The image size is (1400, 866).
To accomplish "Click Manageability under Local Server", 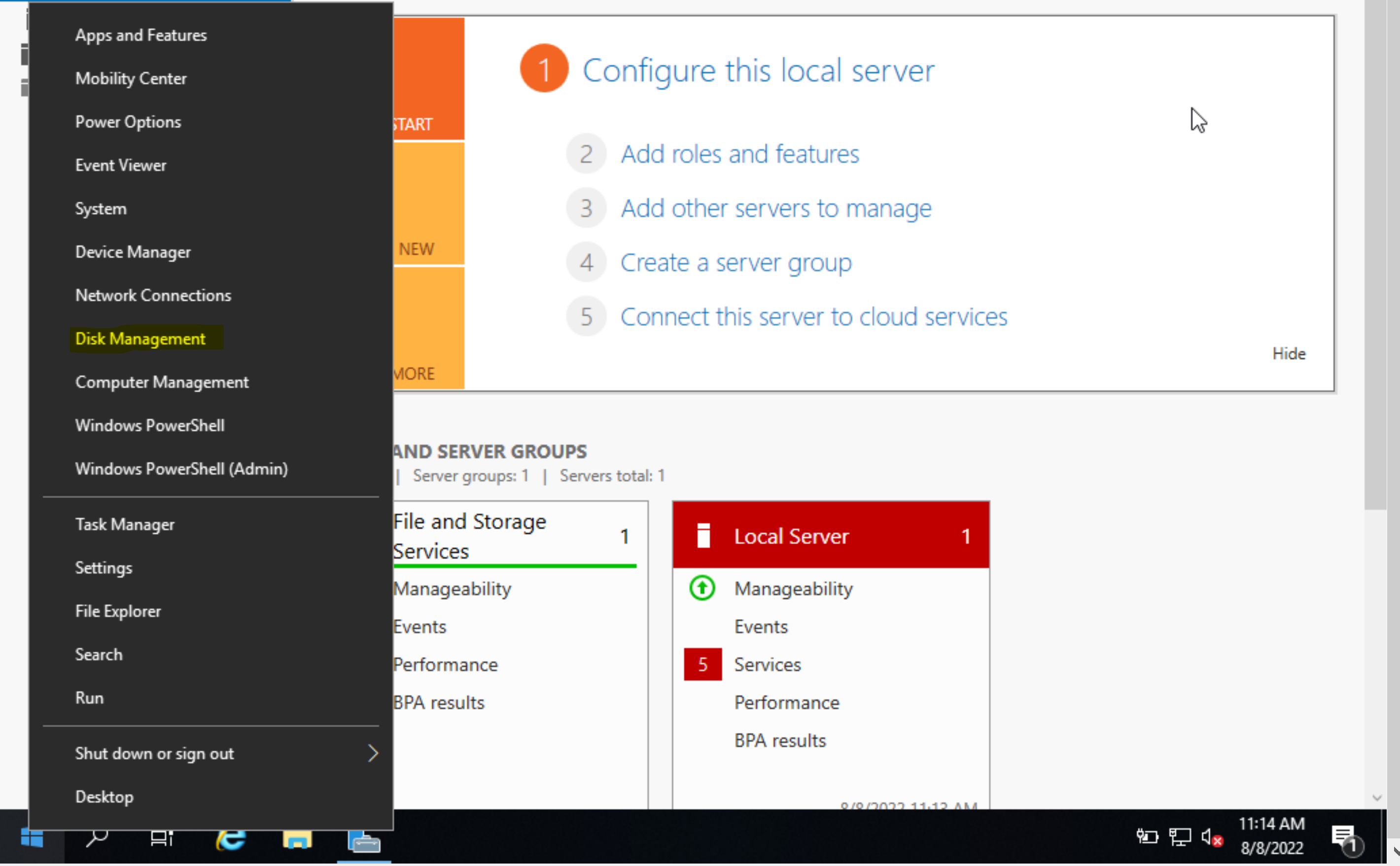I will 793,589.
